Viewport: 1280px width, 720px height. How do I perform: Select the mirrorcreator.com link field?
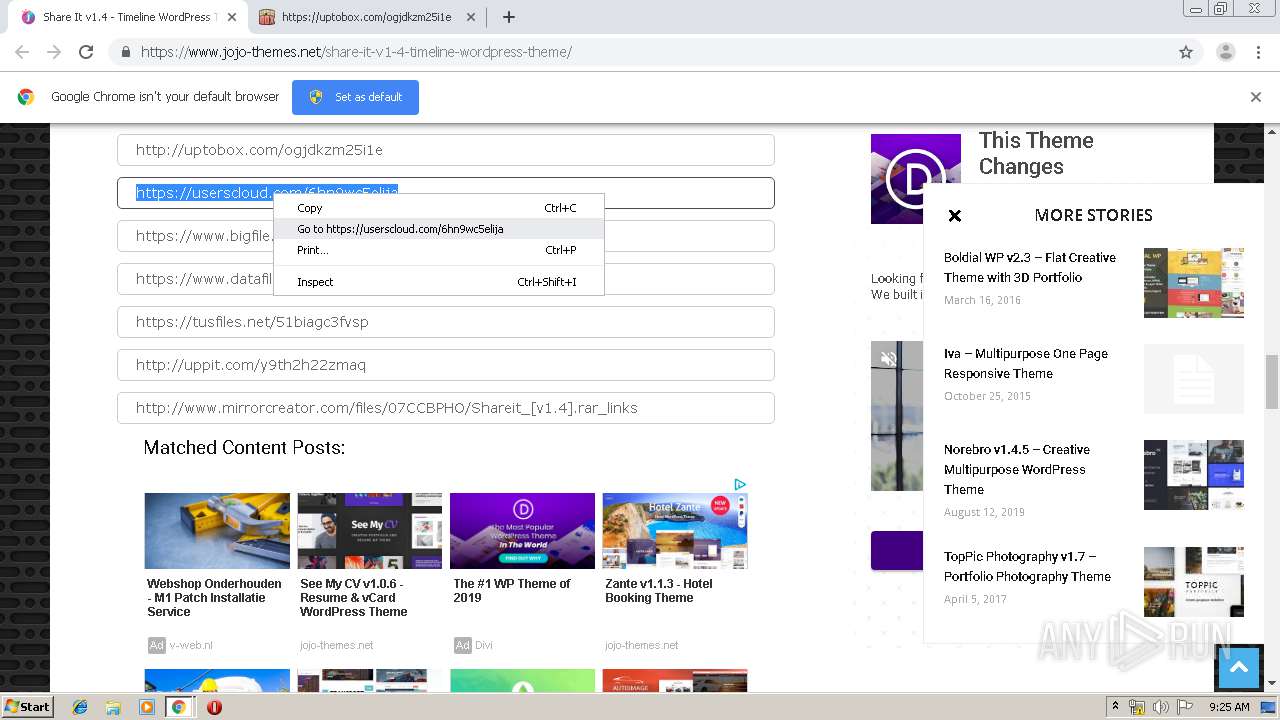click(446, 408)
